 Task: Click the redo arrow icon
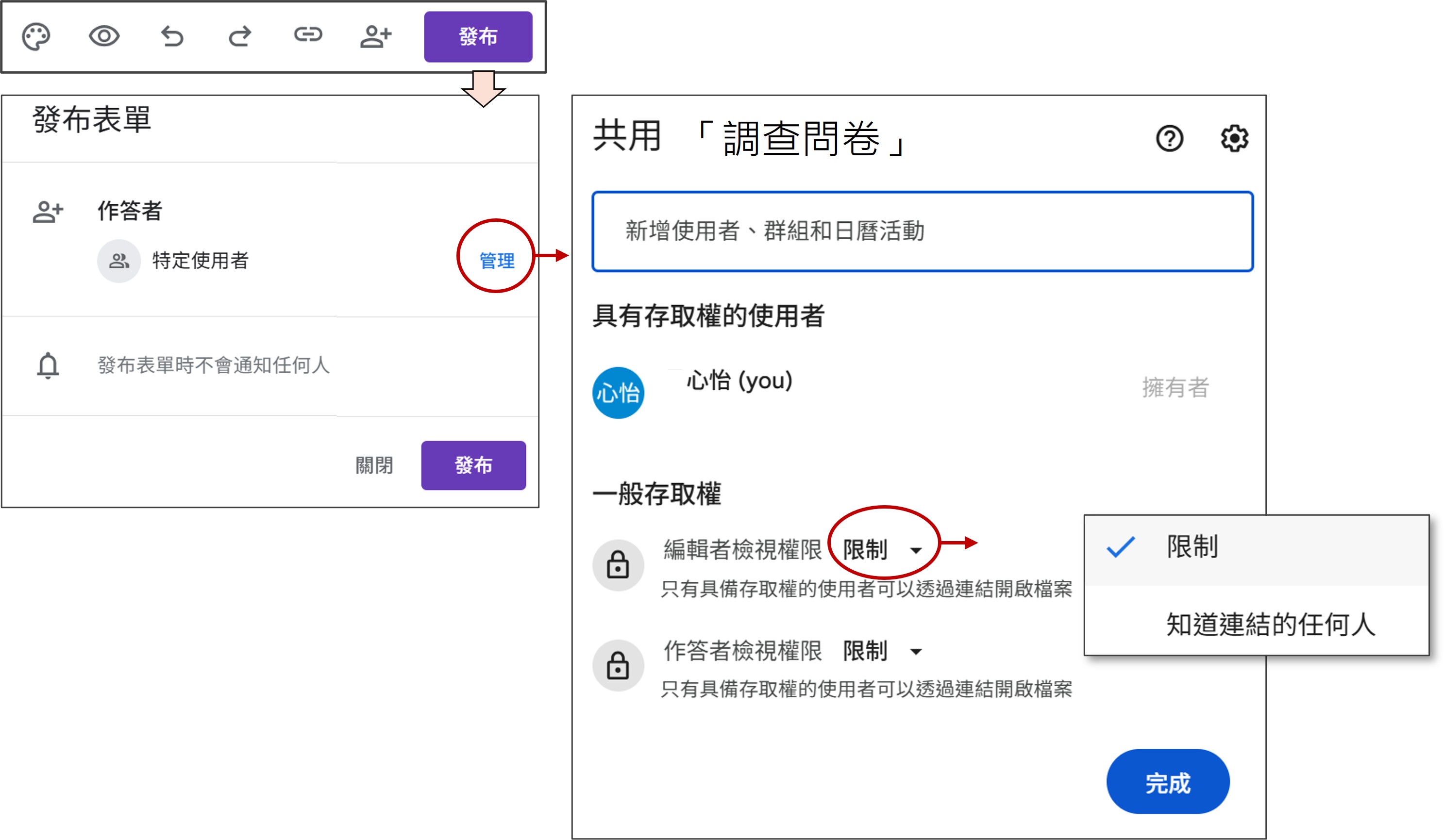click(239, 37)
